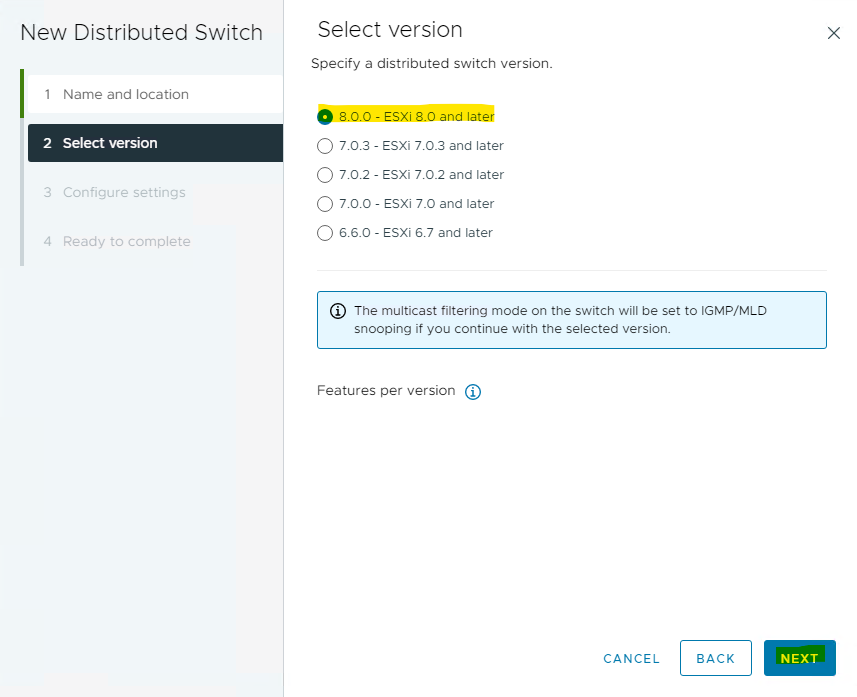The height and width of the screenshot is (697, 857).
Task: Click the info icon beside Features per version
Action: pos(473,392)
